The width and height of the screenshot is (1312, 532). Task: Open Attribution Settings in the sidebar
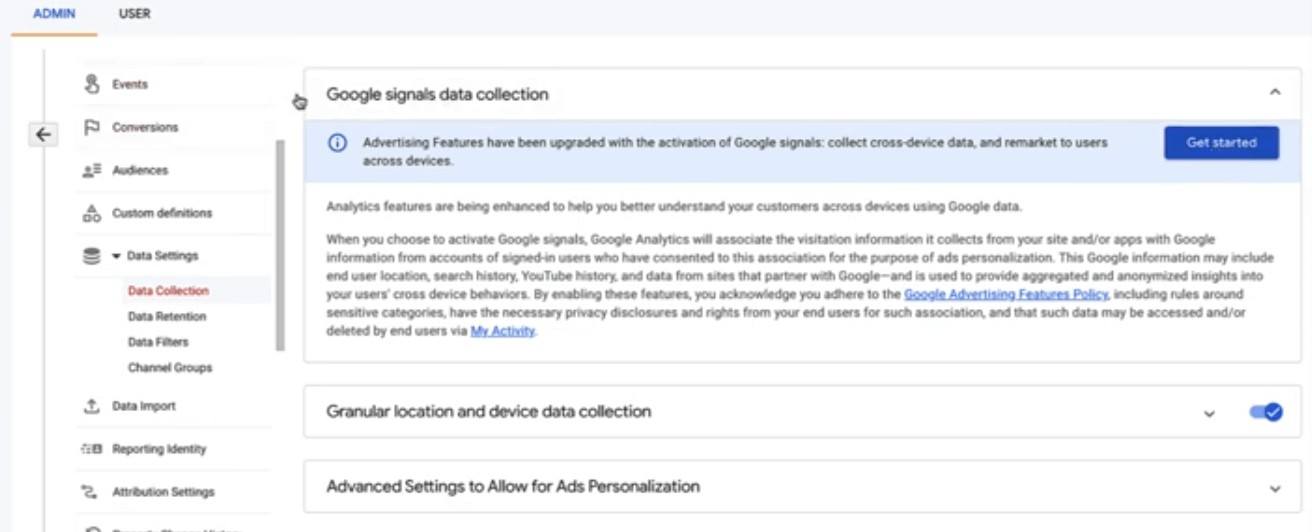coord(163,492)
